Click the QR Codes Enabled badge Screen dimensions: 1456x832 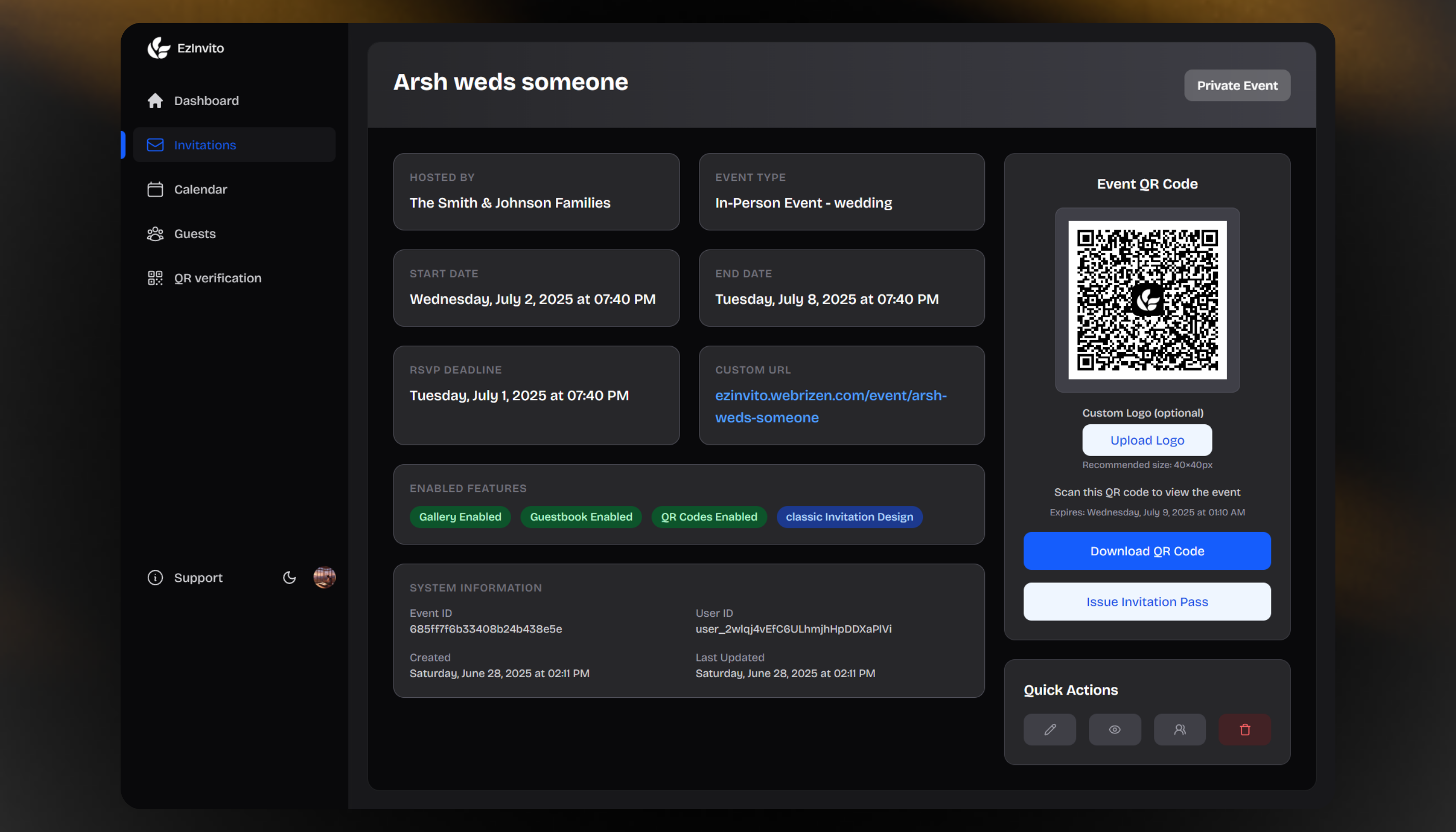[x=709, y=516]
